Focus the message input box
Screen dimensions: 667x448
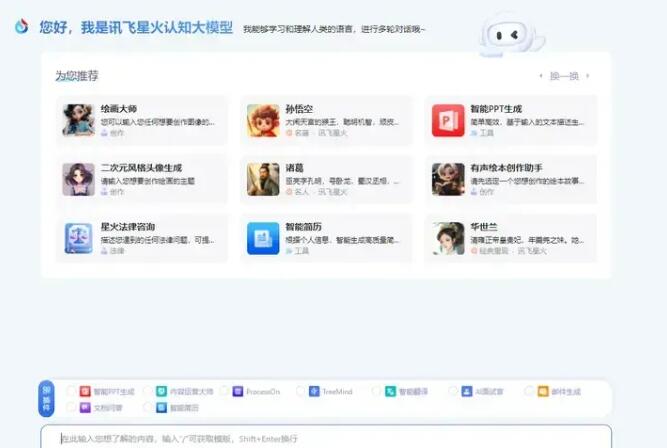pos(326,437)
